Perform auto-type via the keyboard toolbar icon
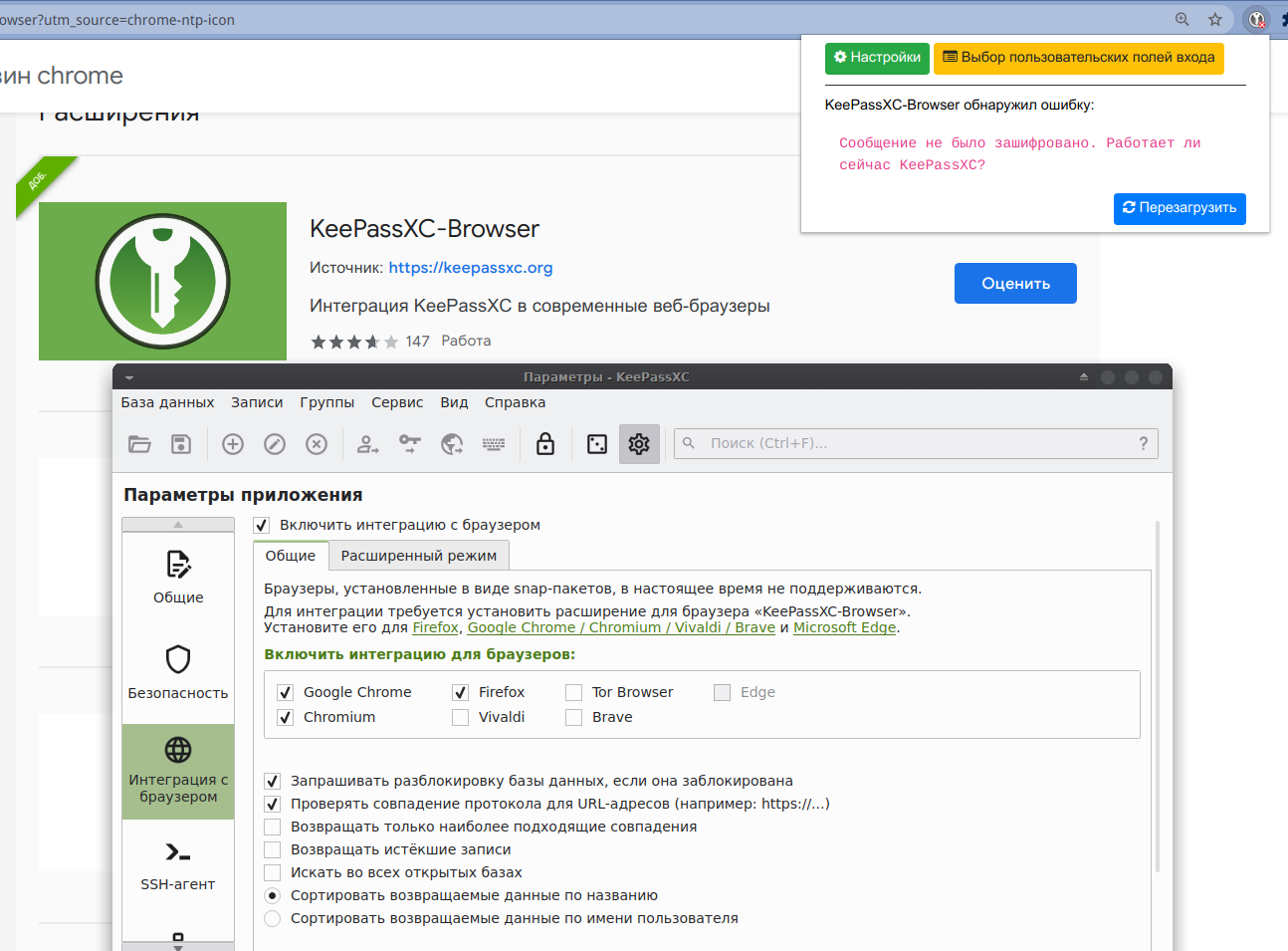 (494, 444)
